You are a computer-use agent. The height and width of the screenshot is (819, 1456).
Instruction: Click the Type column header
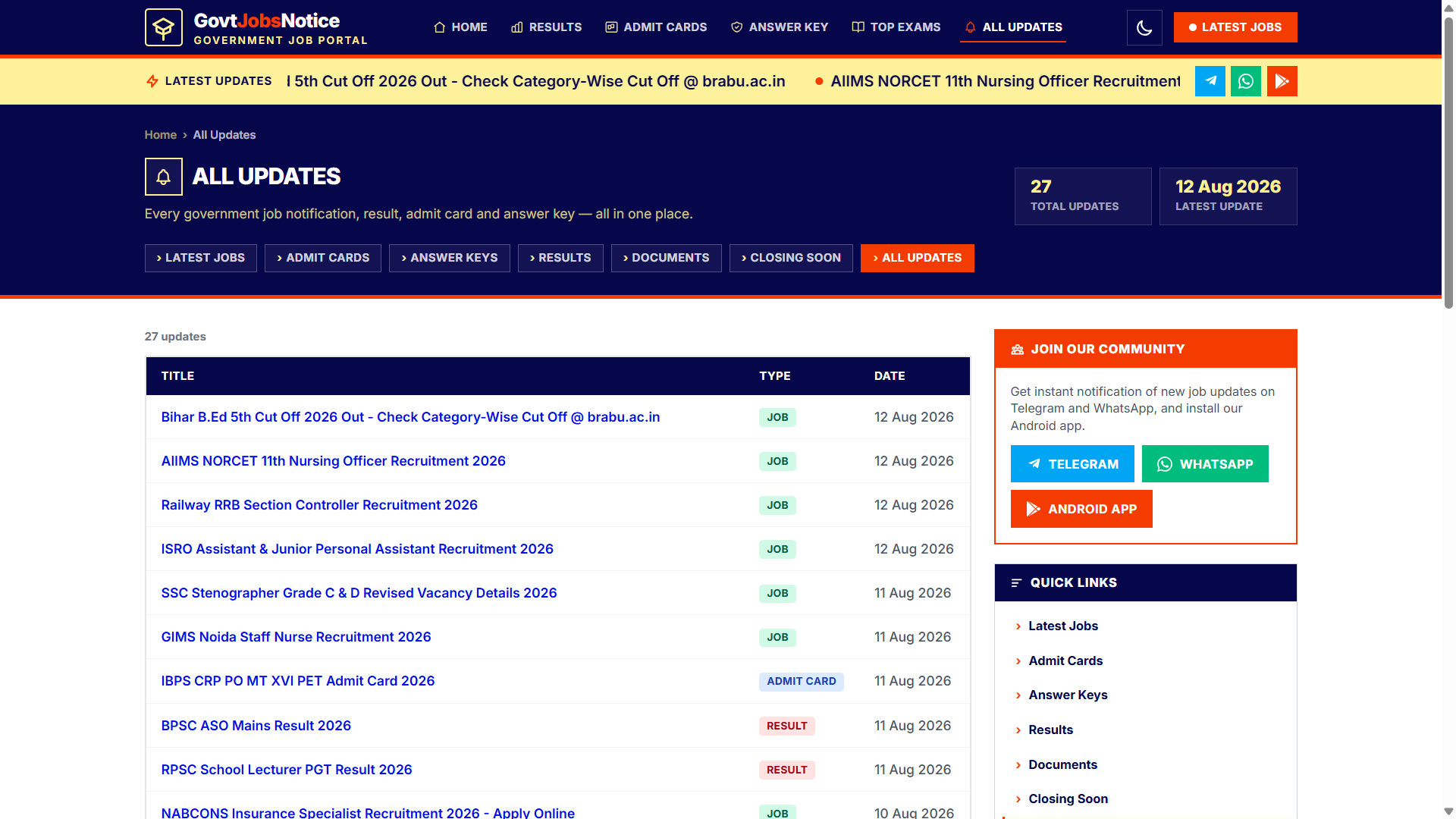click(x=775, y=376)
